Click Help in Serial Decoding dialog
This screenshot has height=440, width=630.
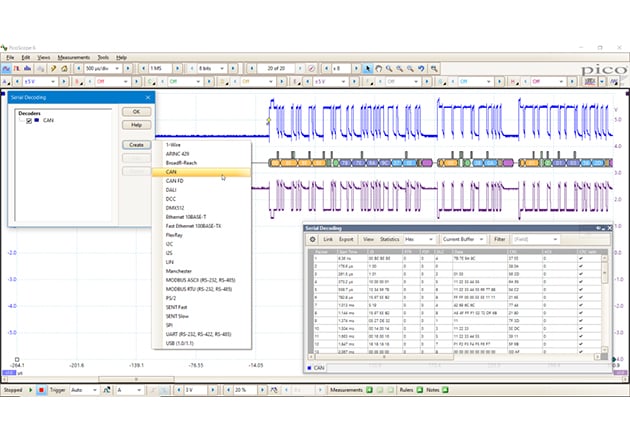pyautogui.click(x=137, y=125)
